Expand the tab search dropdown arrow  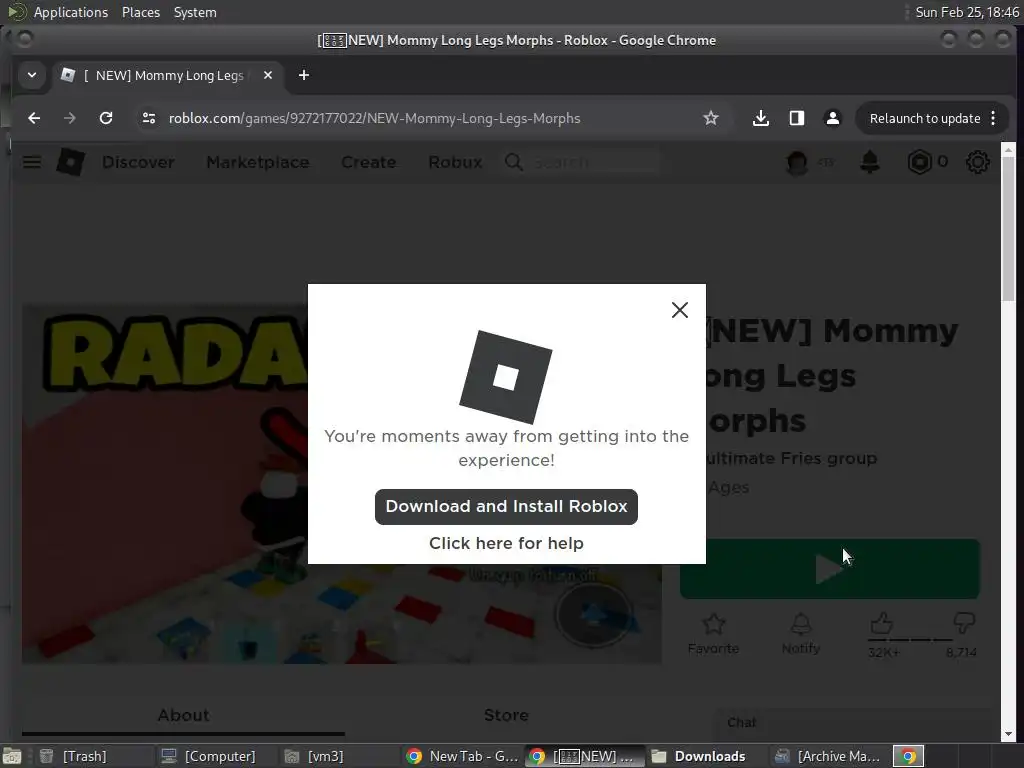[x=32, y=75]
